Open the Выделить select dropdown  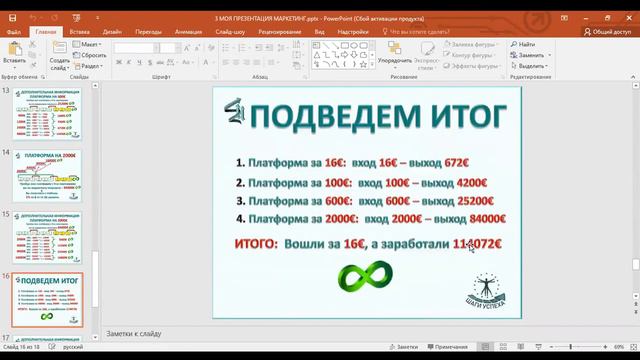pyautogui.click(x=529, y=66)
